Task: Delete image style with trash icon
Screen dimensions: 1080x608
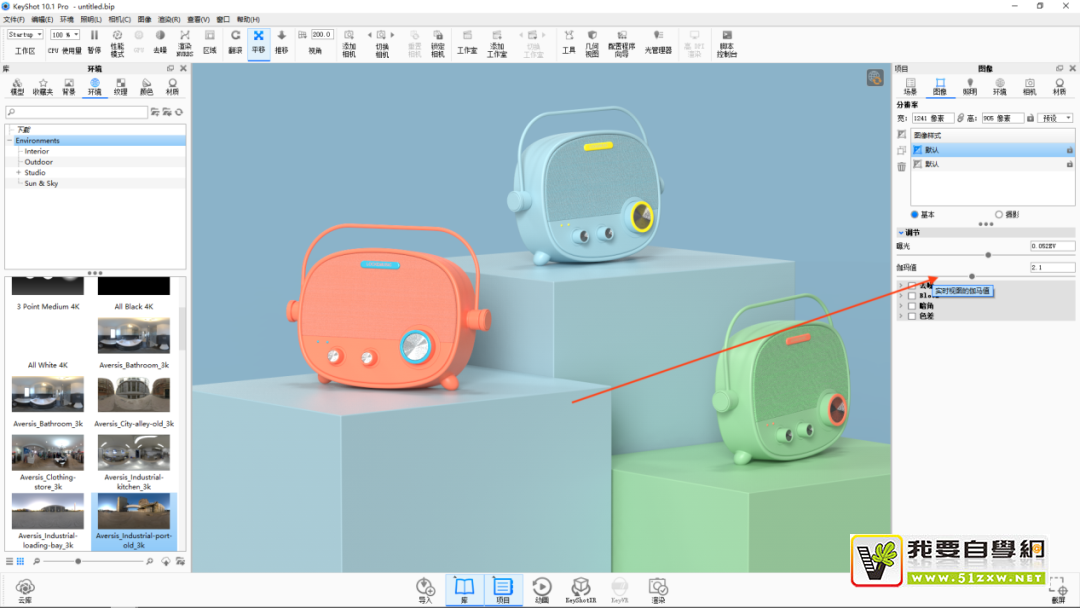Action: pos(902,166)
